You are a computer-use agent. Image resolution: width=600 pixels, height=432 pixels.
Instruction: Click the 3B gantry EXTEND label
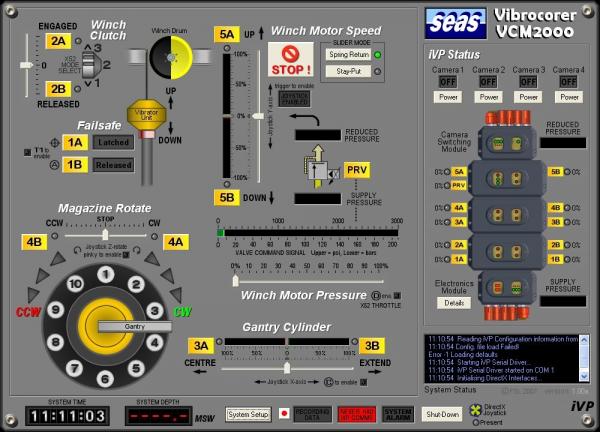(x=372, y=346)
